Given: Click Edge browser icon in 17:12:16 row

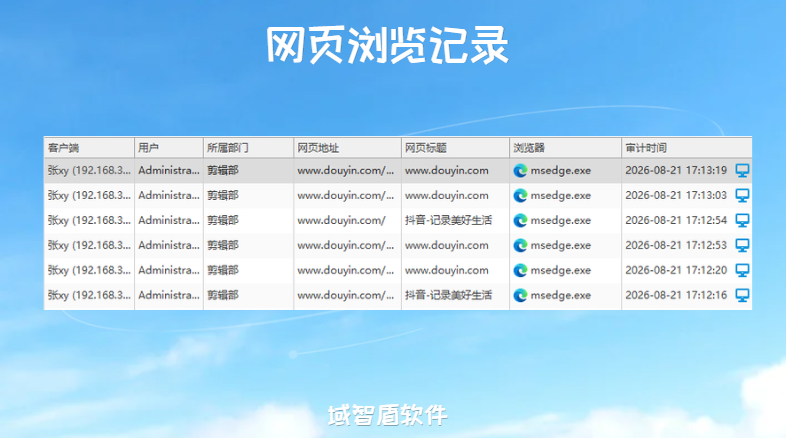Looking at the screenshot, I should click(520, 296).
